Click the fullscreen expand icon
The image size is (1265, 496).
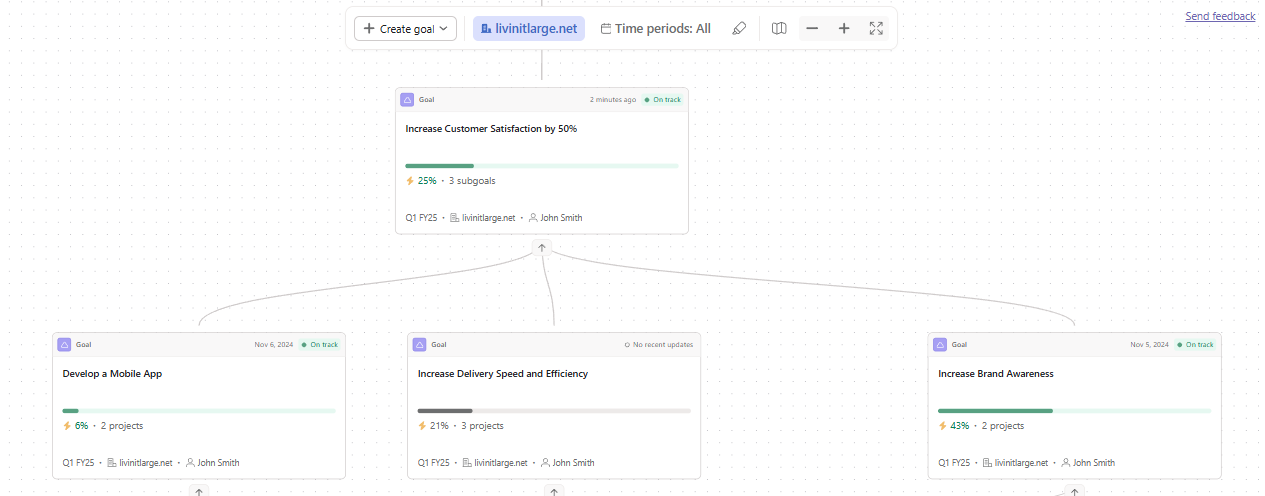pyautogui.click(x=876, y=29)
